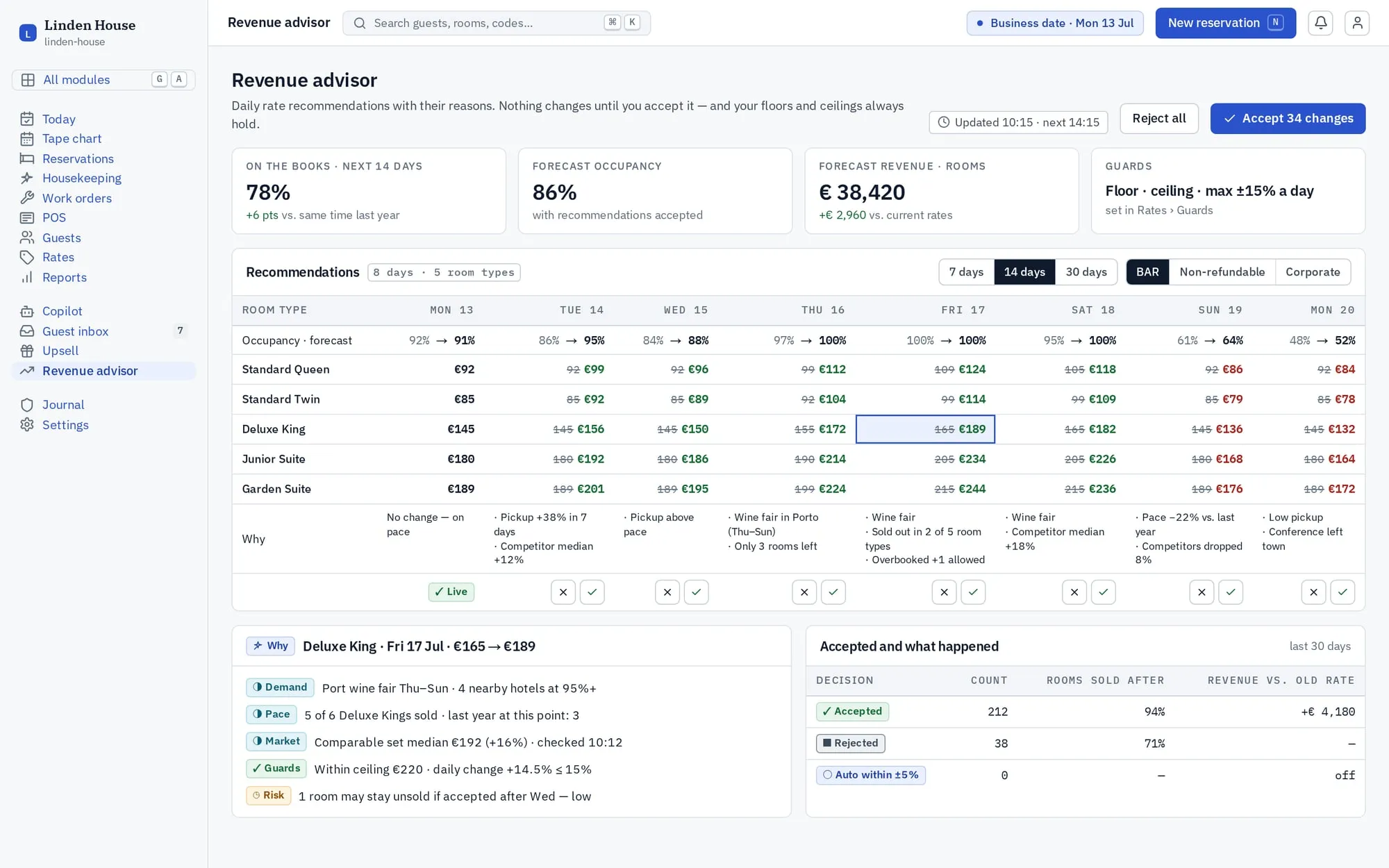Select Deluxe King Fri 17 cell €189
This screenshot has height=868, width=1389.
[925, 429]
